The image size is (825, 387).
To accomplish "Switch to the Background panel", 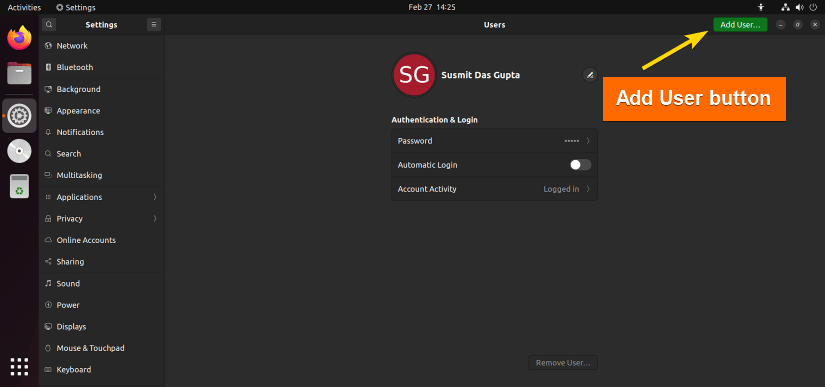I will point(102,89).
